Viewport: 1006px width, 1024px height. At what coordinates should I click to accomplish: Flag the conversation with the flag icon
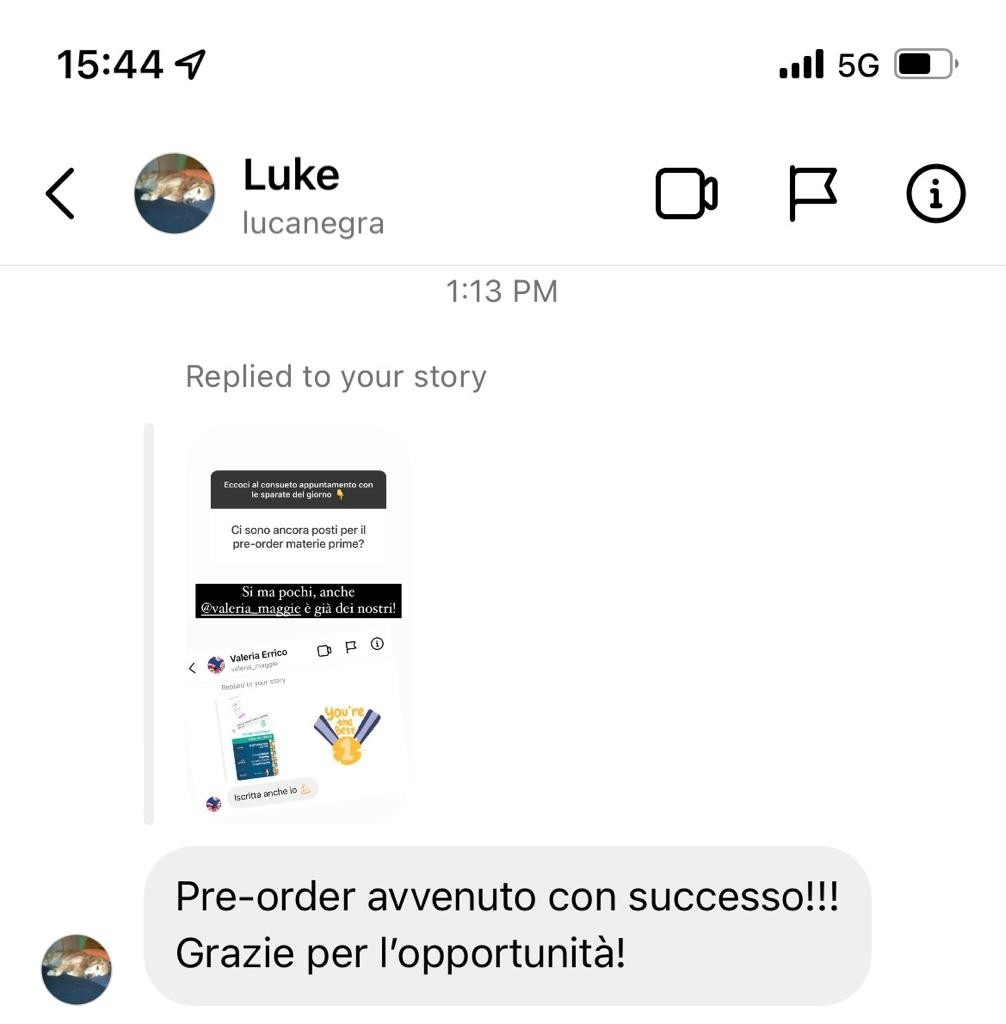(x=812, y=193)
